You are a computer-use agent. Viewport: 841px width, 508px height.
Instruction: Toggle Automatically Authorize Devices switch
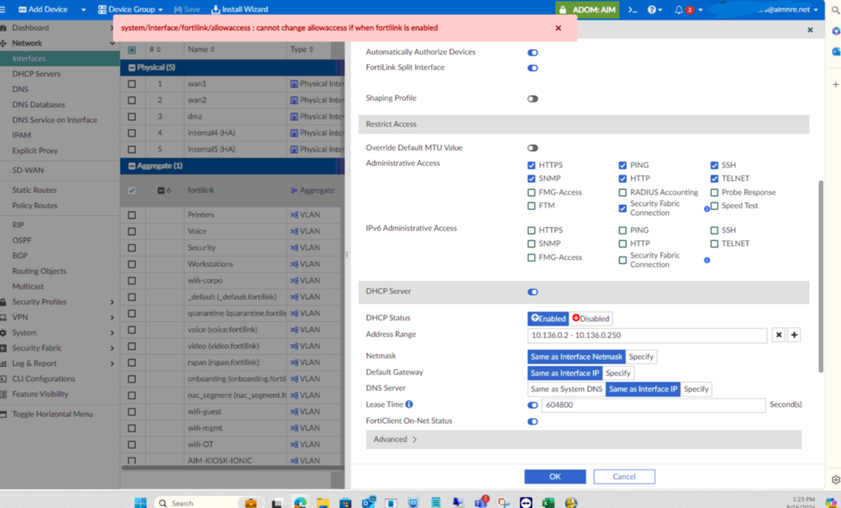[x=533, y=53]
